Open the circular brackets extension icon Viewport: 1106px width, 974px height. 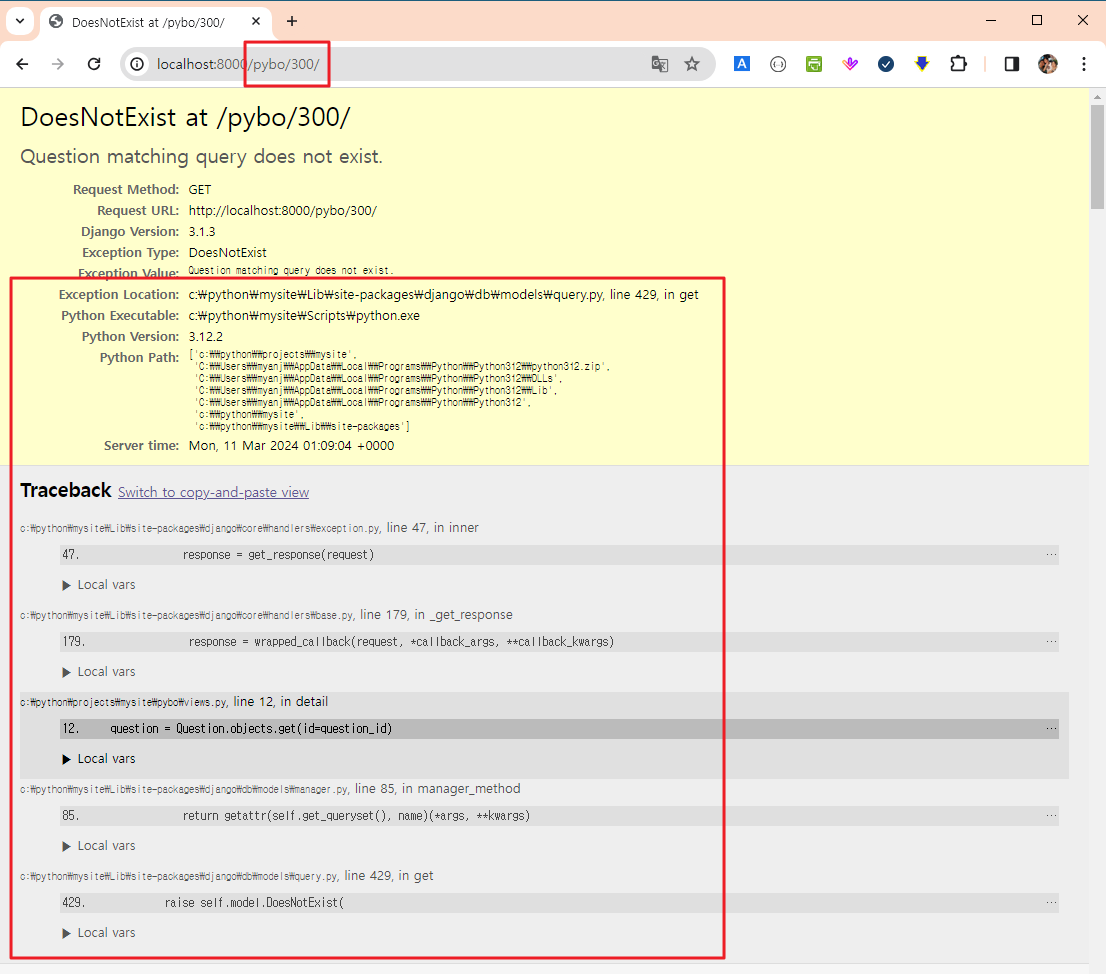tap(778, 64)
